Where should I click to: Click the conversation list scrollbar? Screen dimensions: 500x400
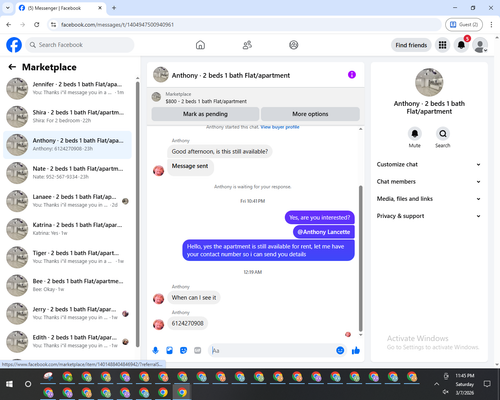coord(138,213)
